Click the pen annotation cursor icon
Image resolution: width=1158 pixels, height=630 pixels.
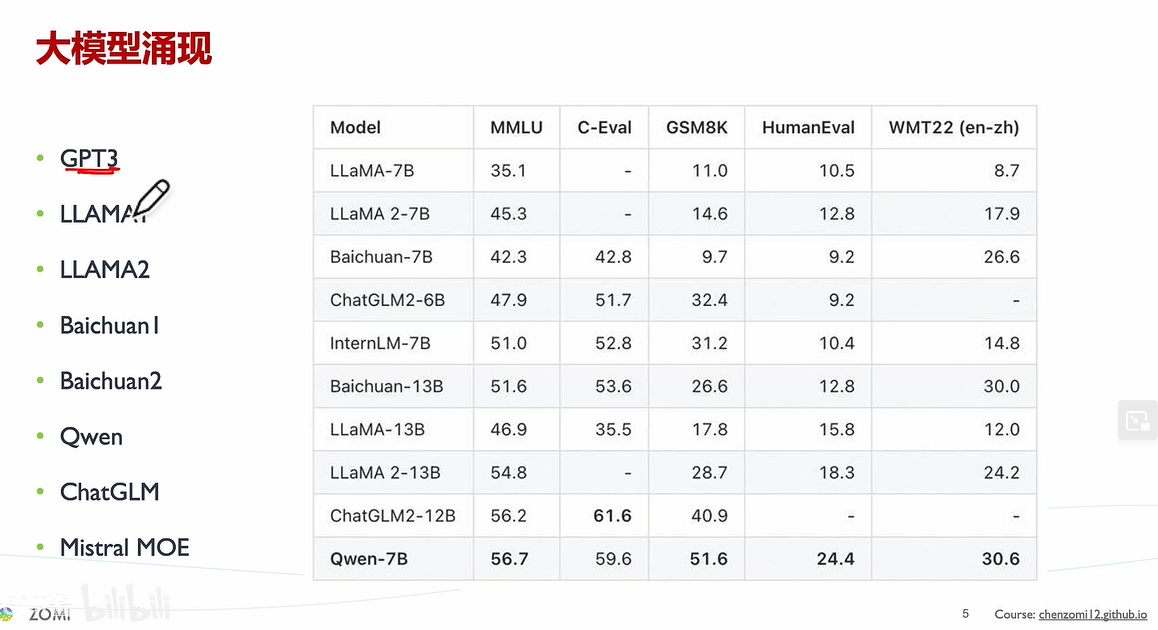(x=150, y=198)
